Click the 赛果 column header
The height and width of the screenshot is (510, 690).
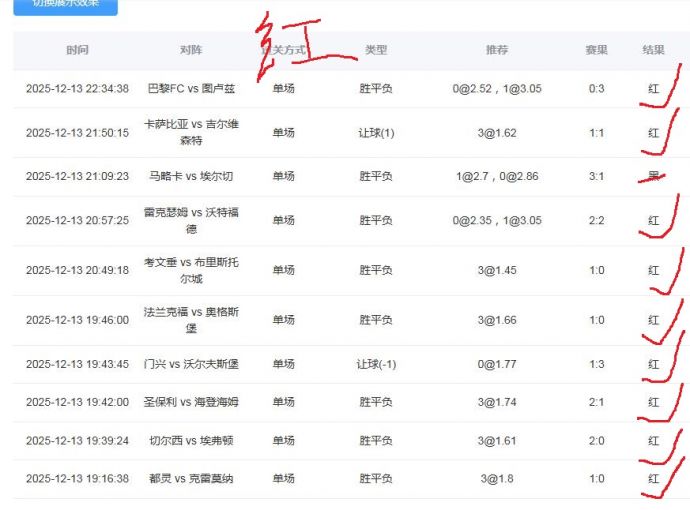tap(596, 50)
